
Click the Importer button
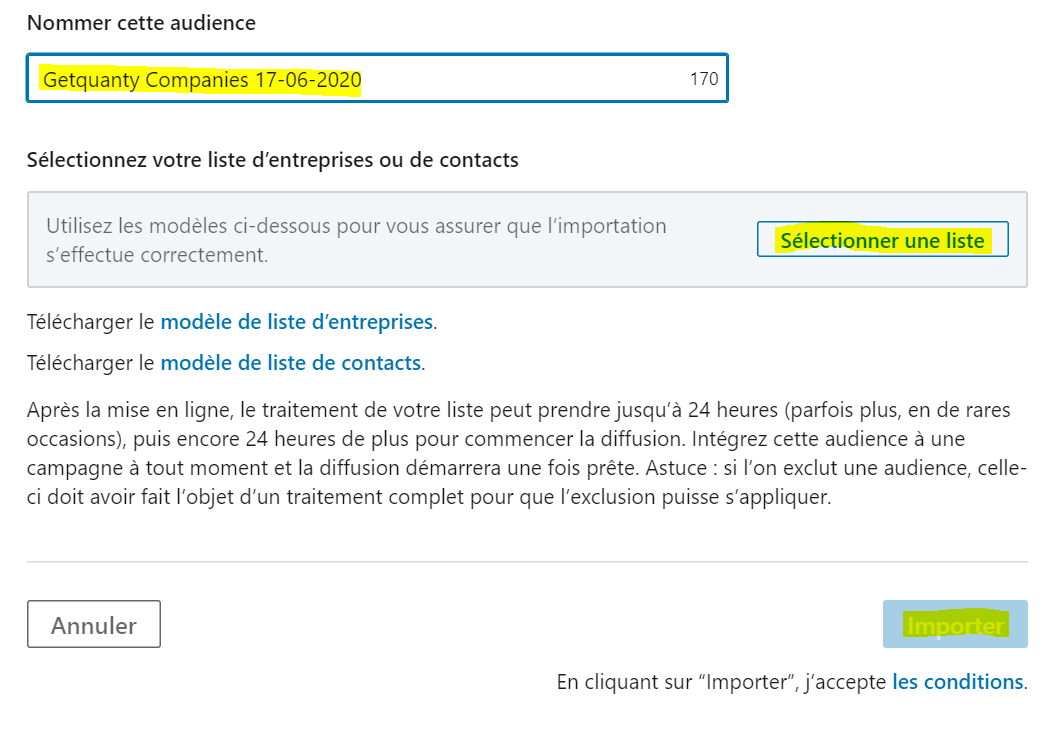point(955,625)
